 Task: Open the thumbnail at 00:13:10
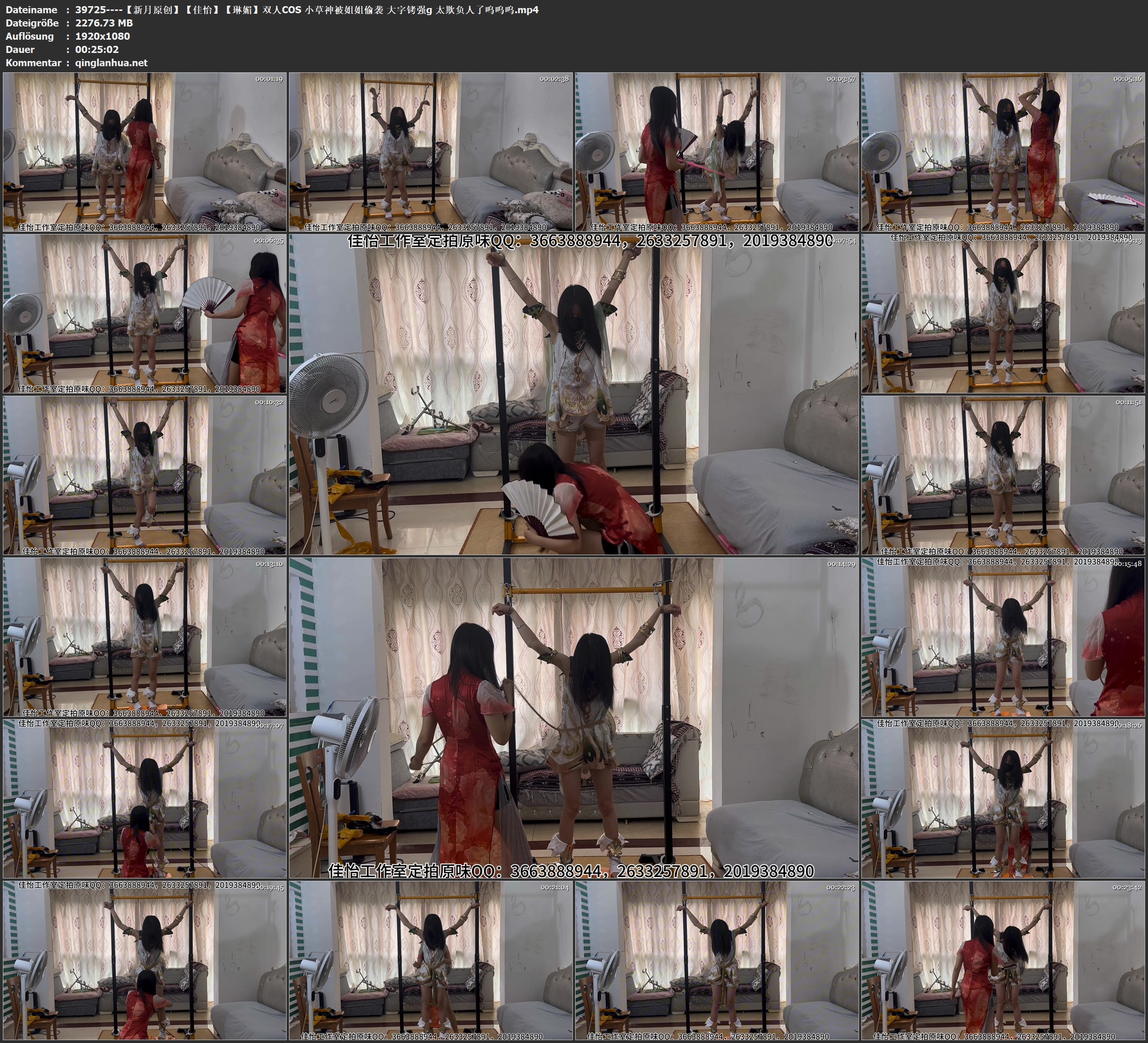click(145, 636)
